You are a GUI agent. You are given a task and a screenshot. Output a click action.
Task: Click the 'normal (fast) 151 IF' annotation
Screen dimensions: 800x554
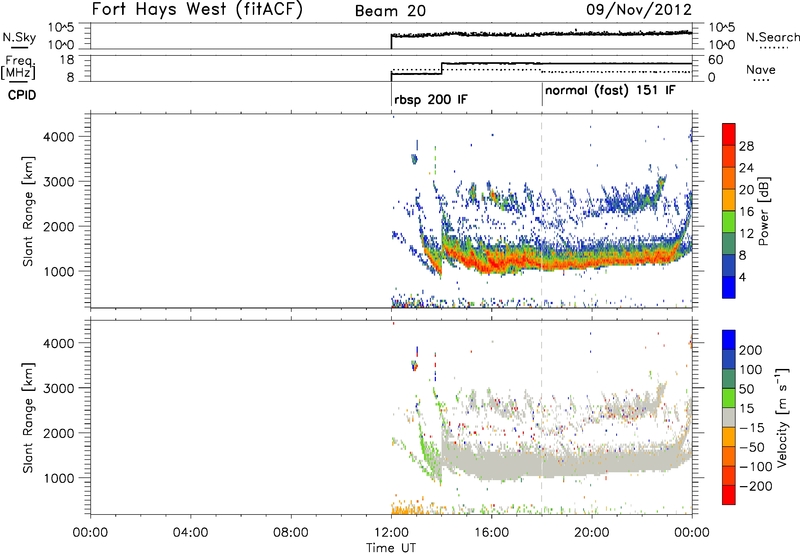[610, 91]
